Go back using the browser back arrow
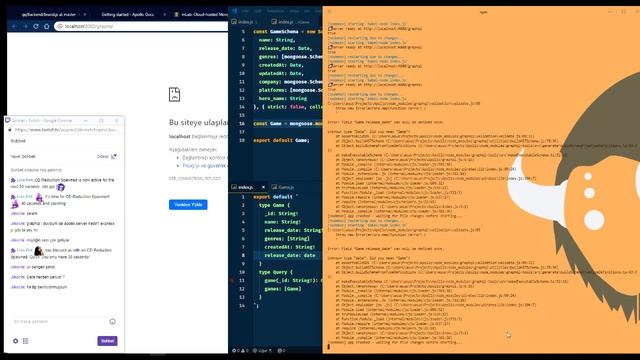This screenshot has width=640, height=360. (14, 26)
